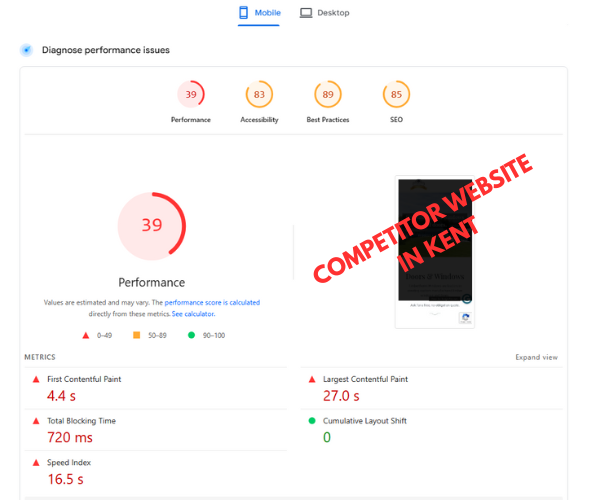Click the red triangle next to First Contentful Paint

tap(36, 379)
